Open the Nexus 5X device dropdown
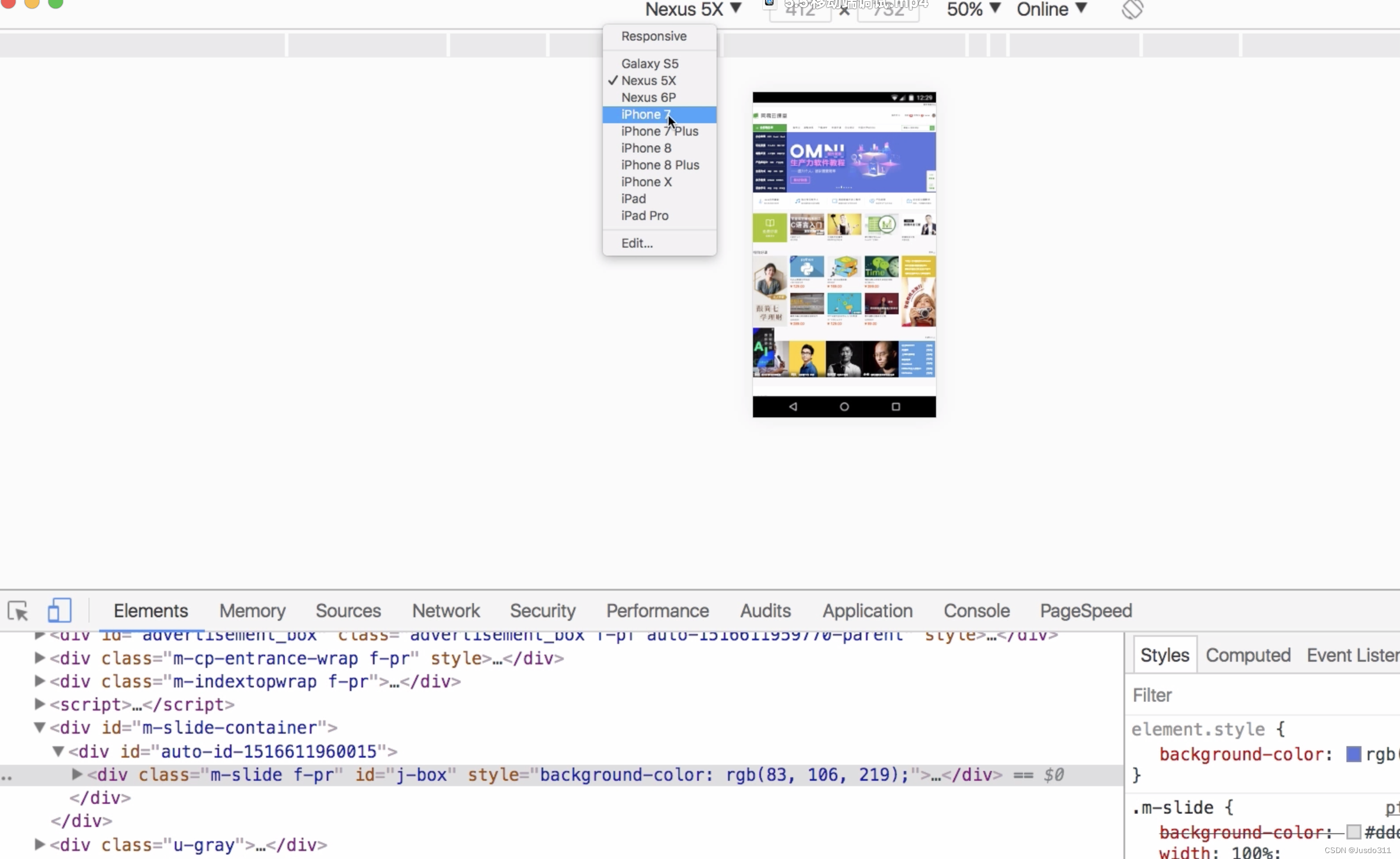The height and width of the screenshot is (859, 1400). click(693, 9)
